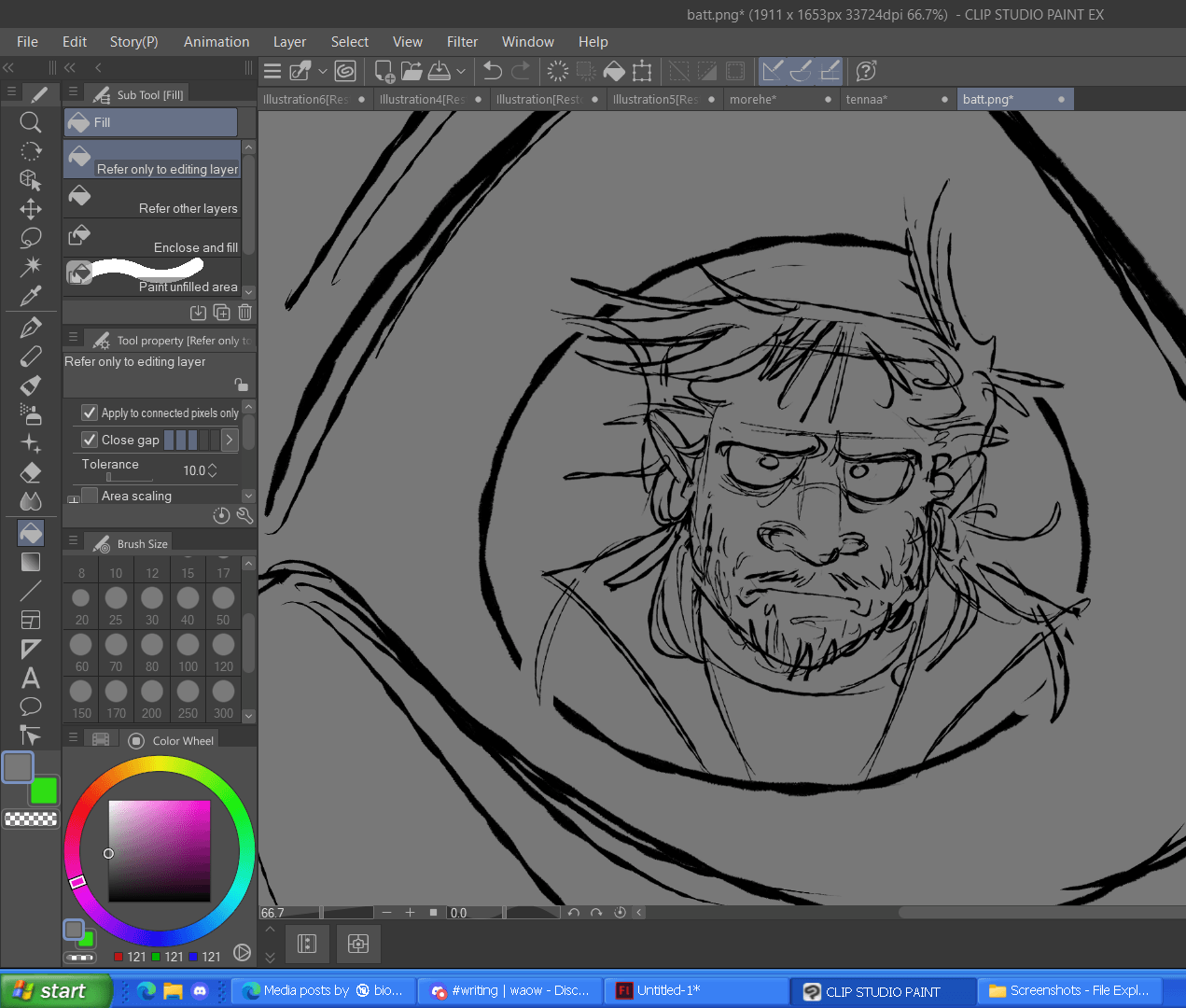Open the Filter menu
The width and height of the screenshot is (1186, 1008).
point(462,42)
